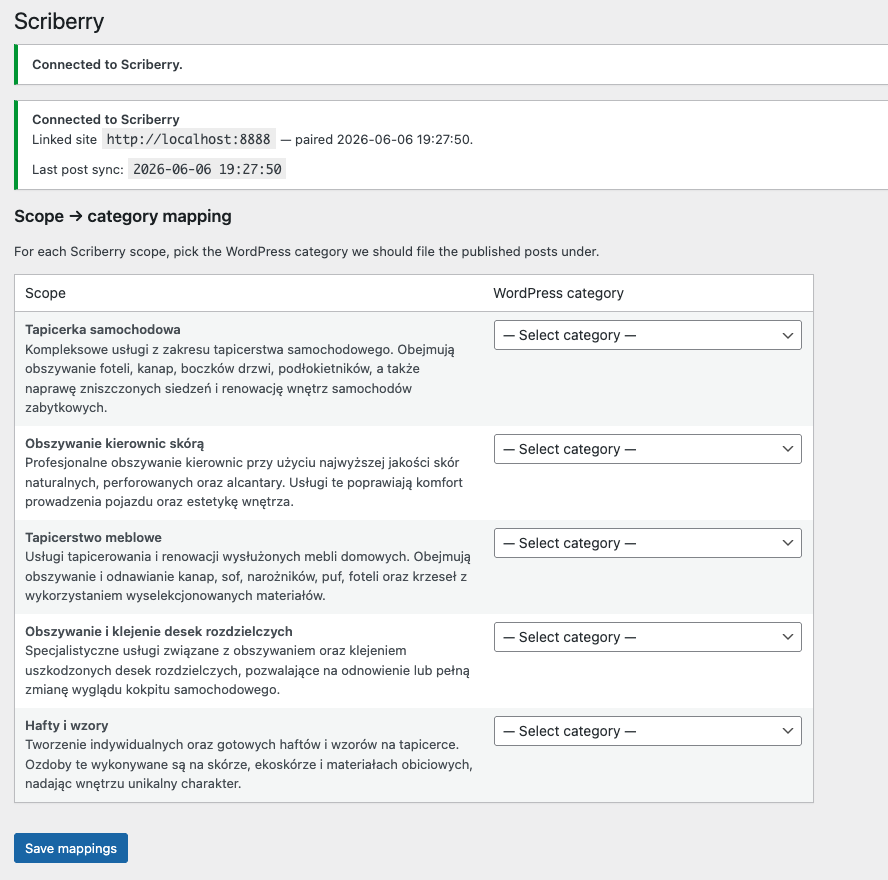Open category dropdown for Tapicerka samochodowa
The image size is (888, 880).
[x=647, y=335]
